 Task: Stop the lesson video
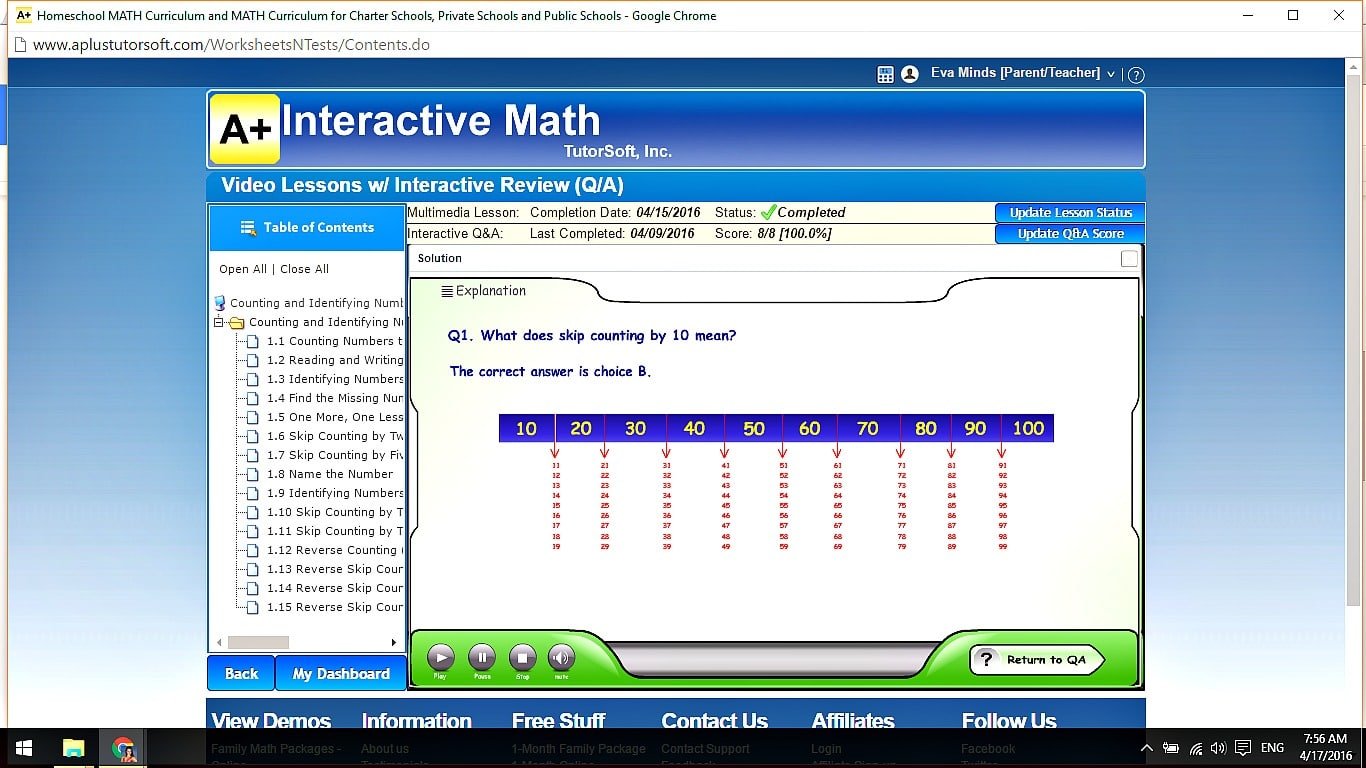click(x=521, y=659)
